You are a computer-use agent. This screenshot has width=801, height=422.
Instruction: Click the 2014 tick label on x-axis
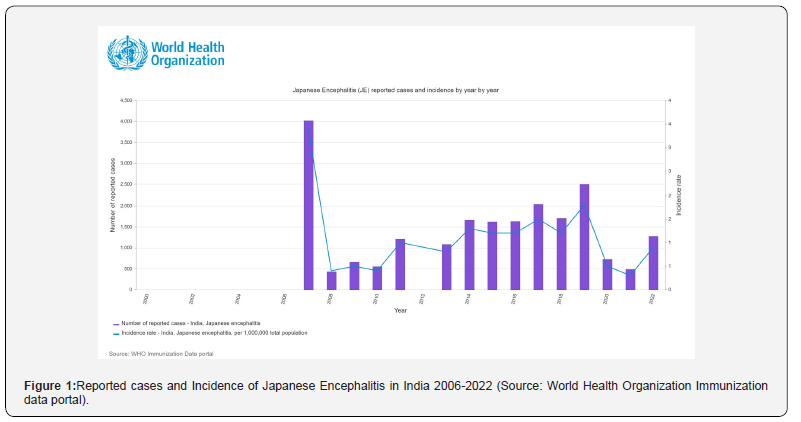tap(468, 299)
